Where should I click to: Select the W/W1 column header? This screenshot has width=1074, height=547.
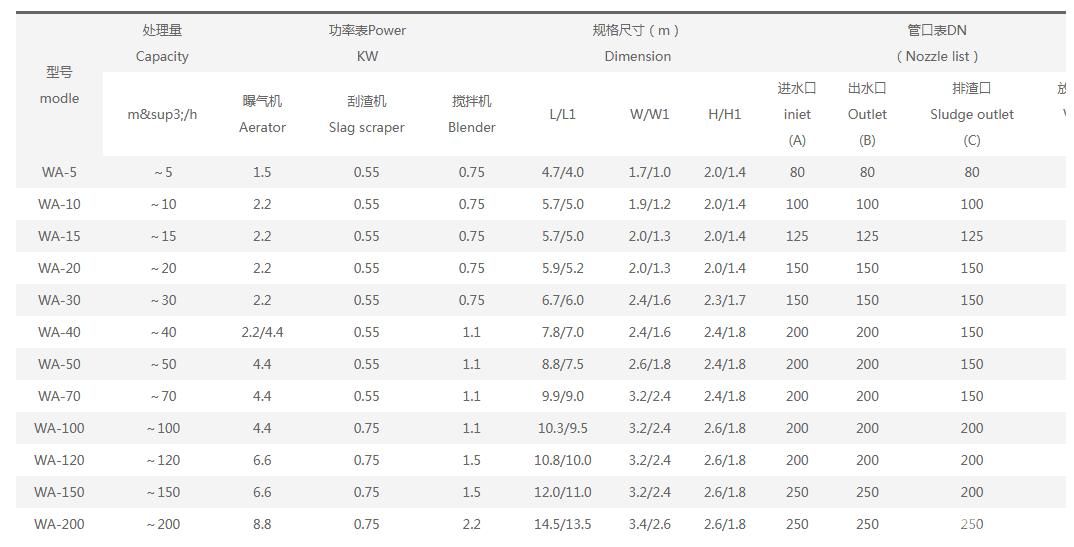pos(649,114)
